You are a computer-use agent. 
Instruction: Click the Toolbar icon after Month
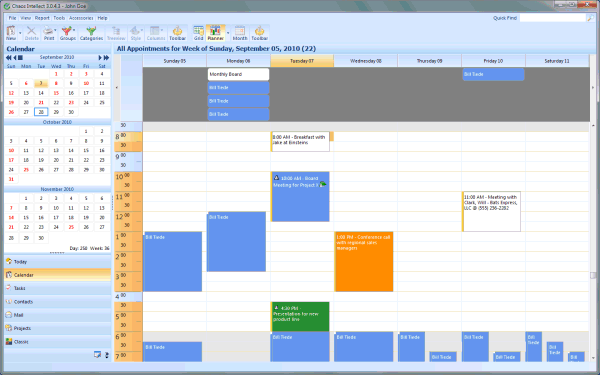[259, 33]
